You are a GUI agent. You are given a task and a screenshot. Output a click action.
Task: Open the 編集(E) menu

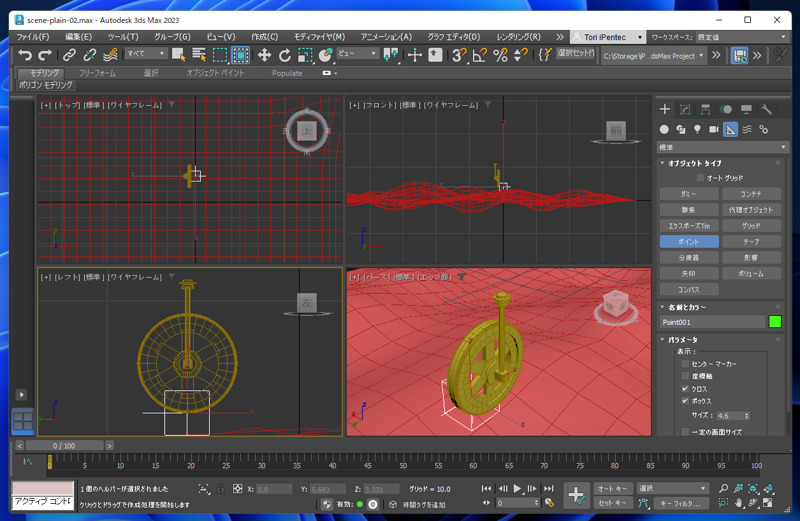tap(78, 37)
